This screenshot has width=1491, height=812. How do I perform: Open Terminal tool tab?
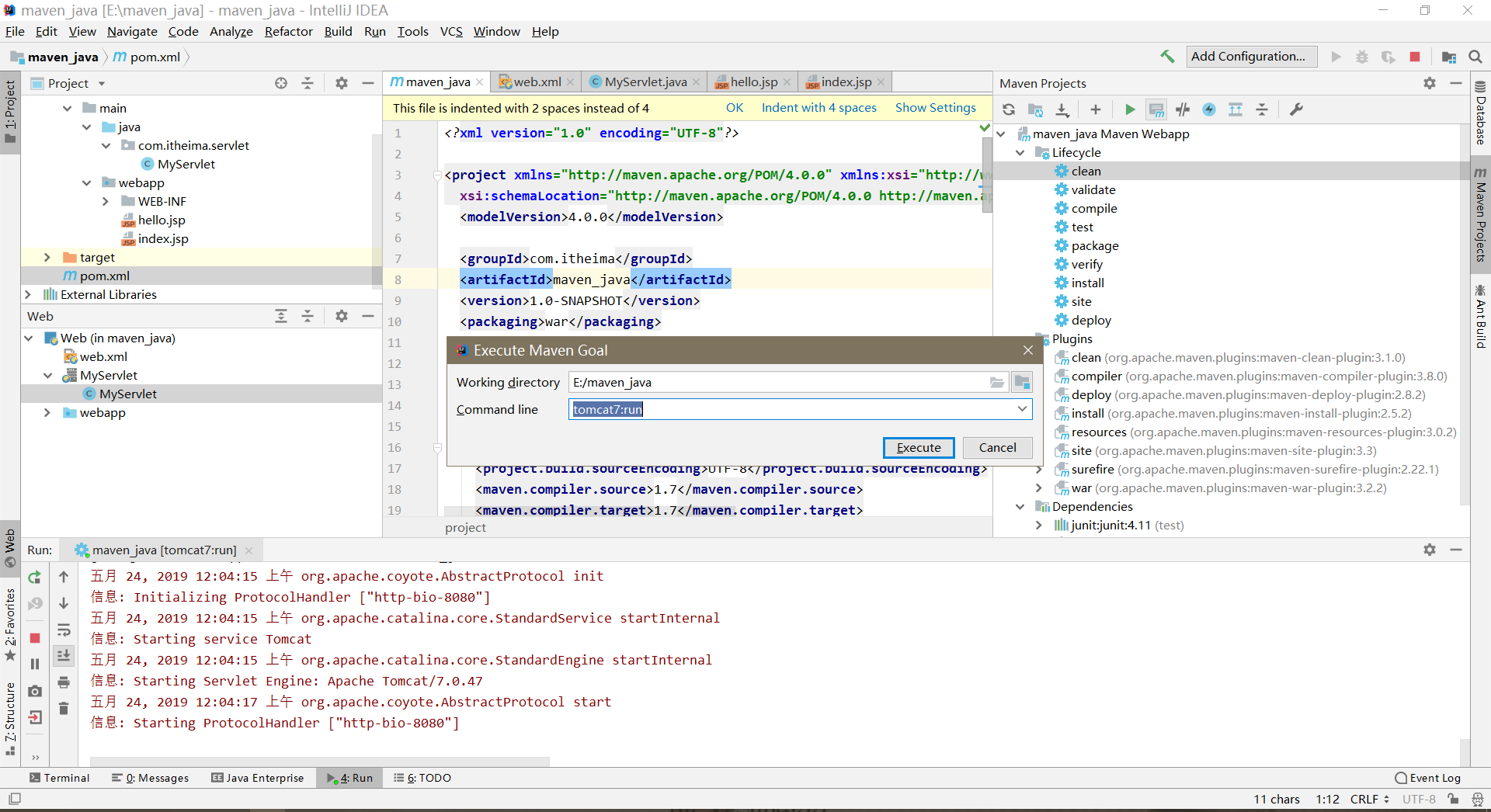[x=60, y=778]
